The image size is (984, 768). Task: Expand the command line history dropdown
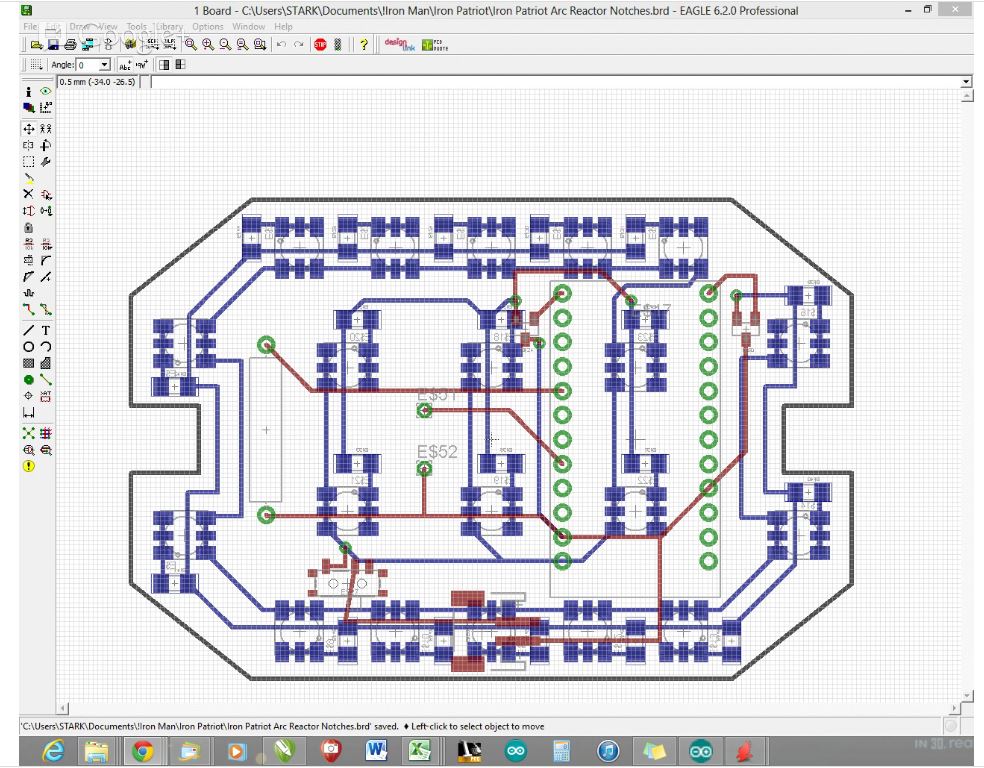click(966, 82)
